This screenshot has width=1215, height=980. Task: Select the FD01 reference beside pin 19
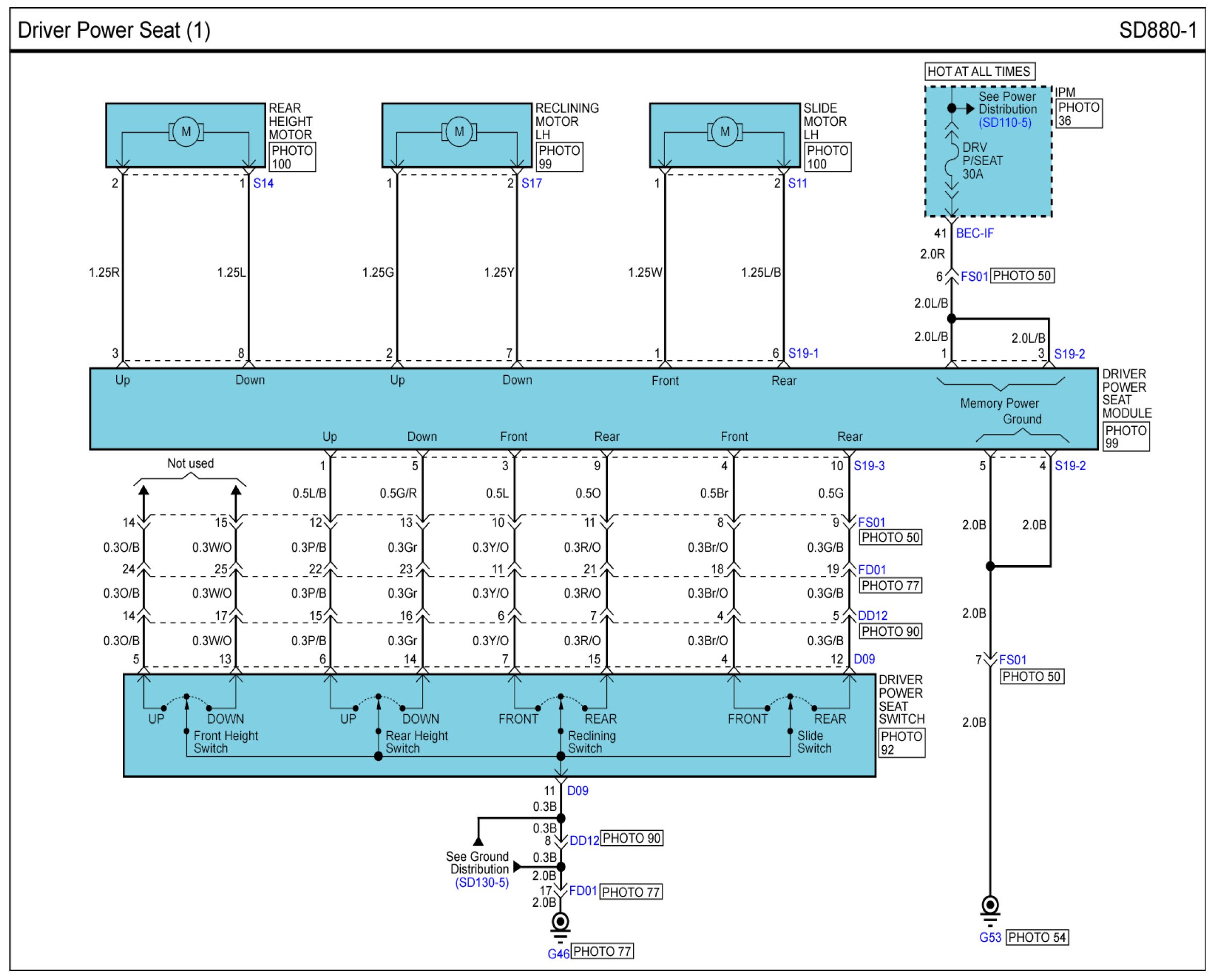pos(872,570)
